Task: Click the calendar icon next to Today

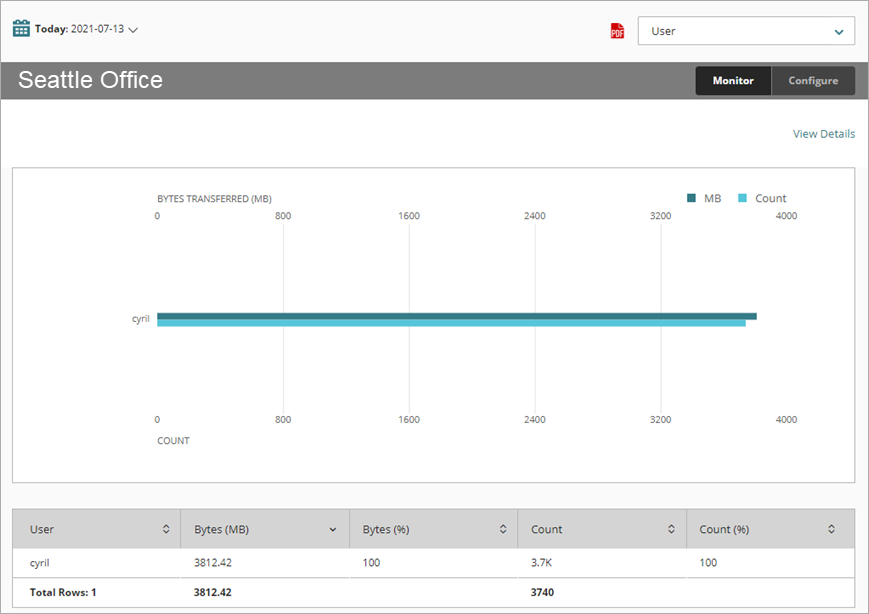Action: (x=21, y=29)
